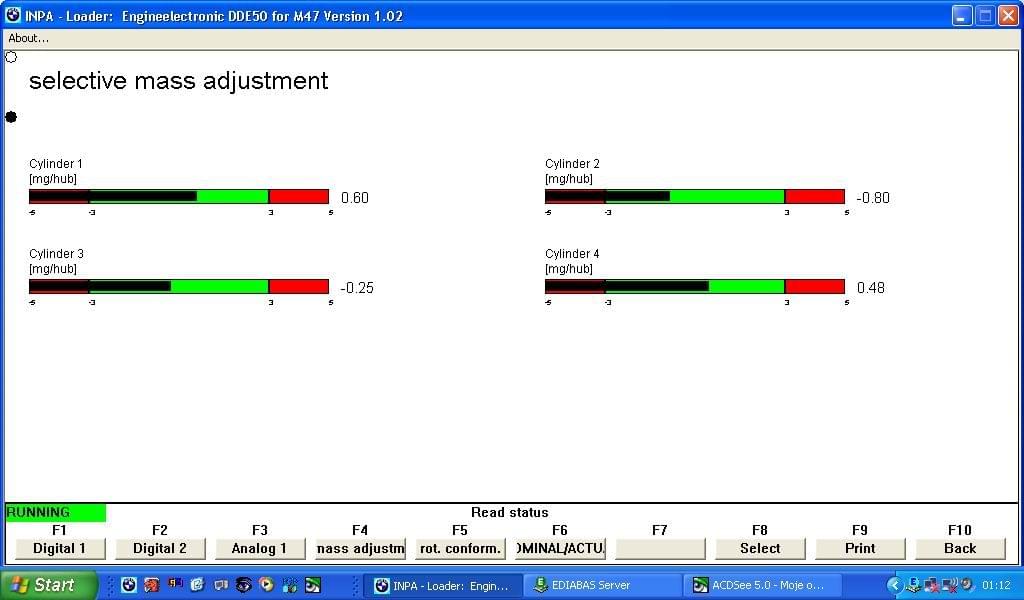Click the Cylinder 3 mass adjustment bar
Viewport: 1024px width, 600px height.
(179, 287)
